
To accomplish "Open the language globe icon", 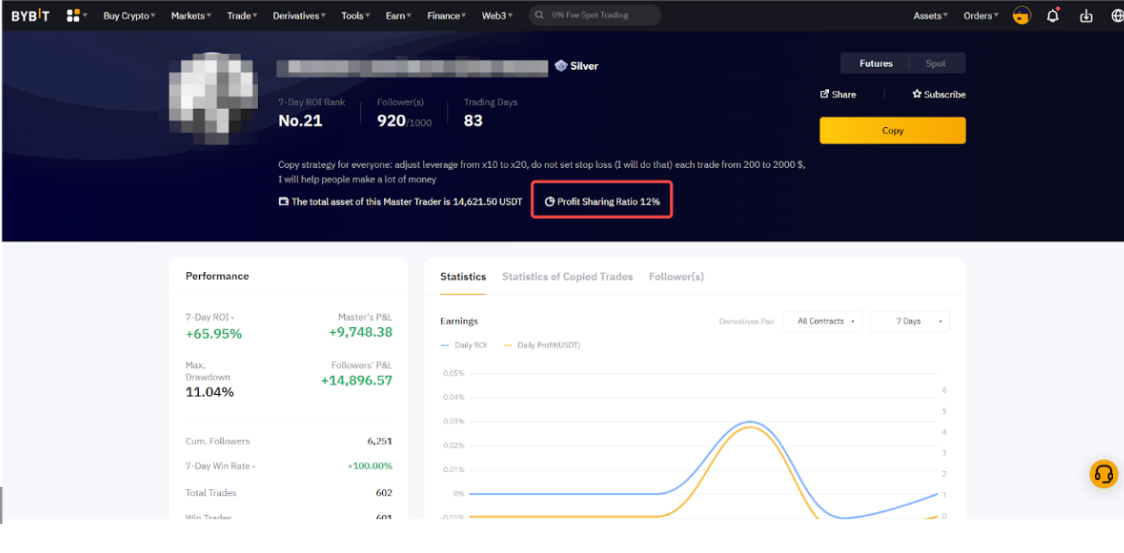I will [x=1116, y=16].
